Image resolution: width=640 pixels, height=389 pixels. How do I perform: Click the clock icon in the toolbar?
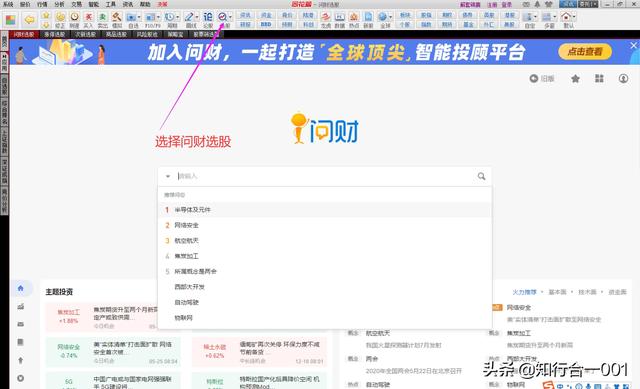(74, 17)
